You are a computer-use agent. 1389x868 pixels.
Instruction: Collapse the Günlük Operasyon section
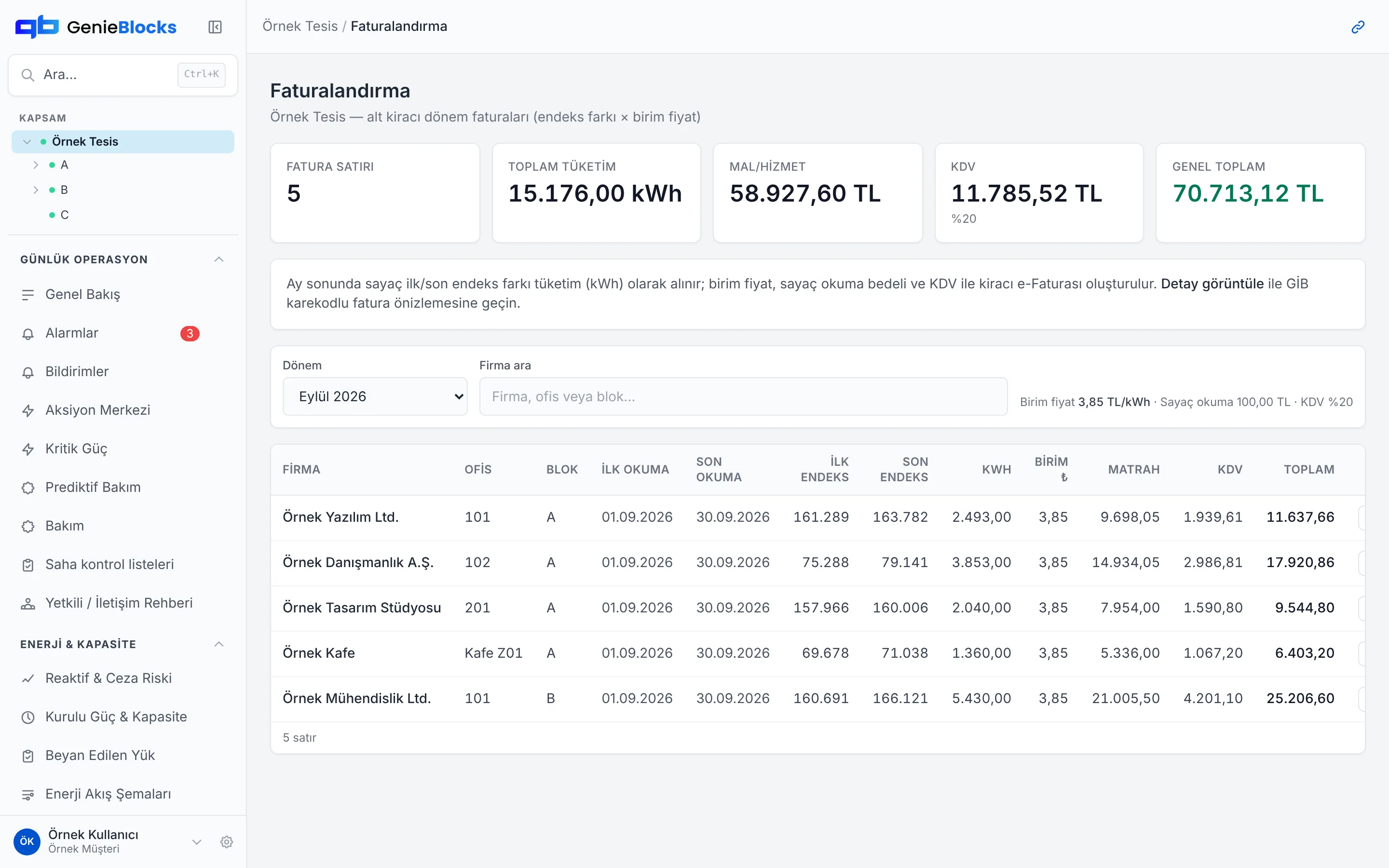(218, 259)
